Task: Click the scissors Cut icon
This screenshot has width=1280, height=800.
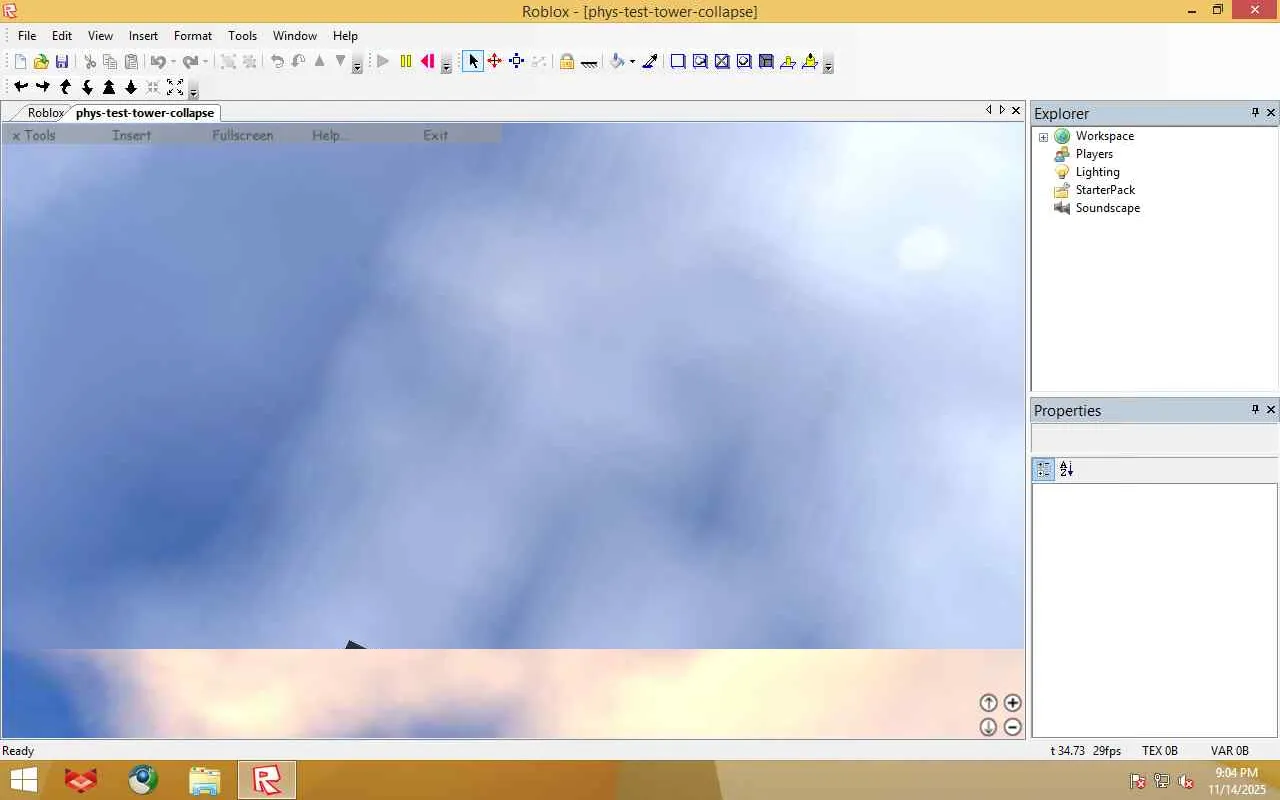Action: (89, 62)
